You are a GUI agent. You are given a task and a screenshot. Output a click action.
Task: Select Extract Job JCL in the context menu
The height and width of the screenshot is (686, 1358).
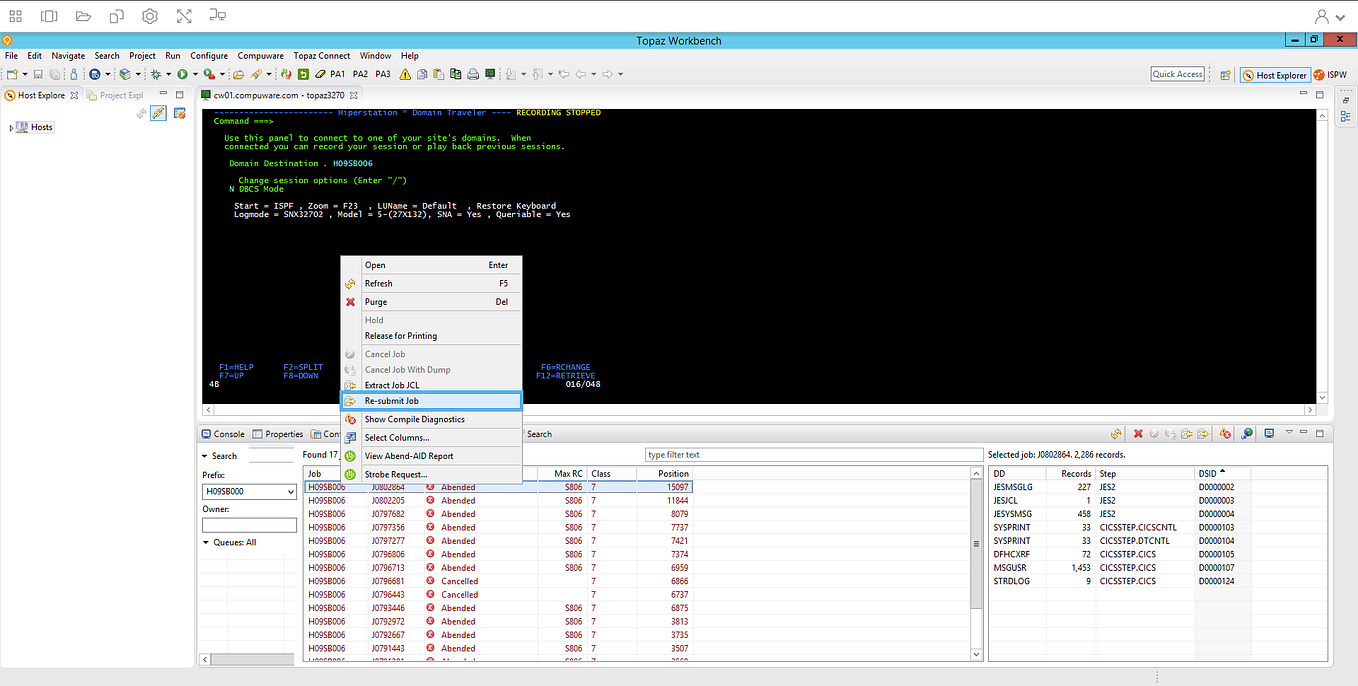click(391, 384)
